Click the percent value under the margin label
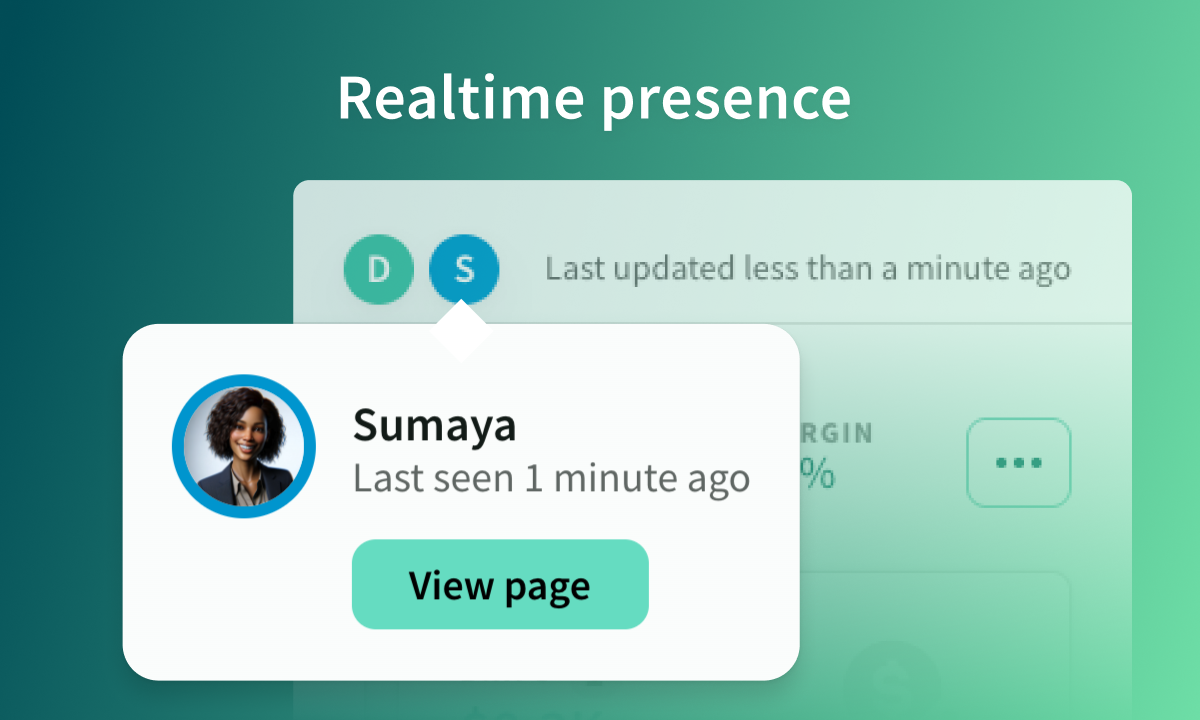 coord(817,476)
